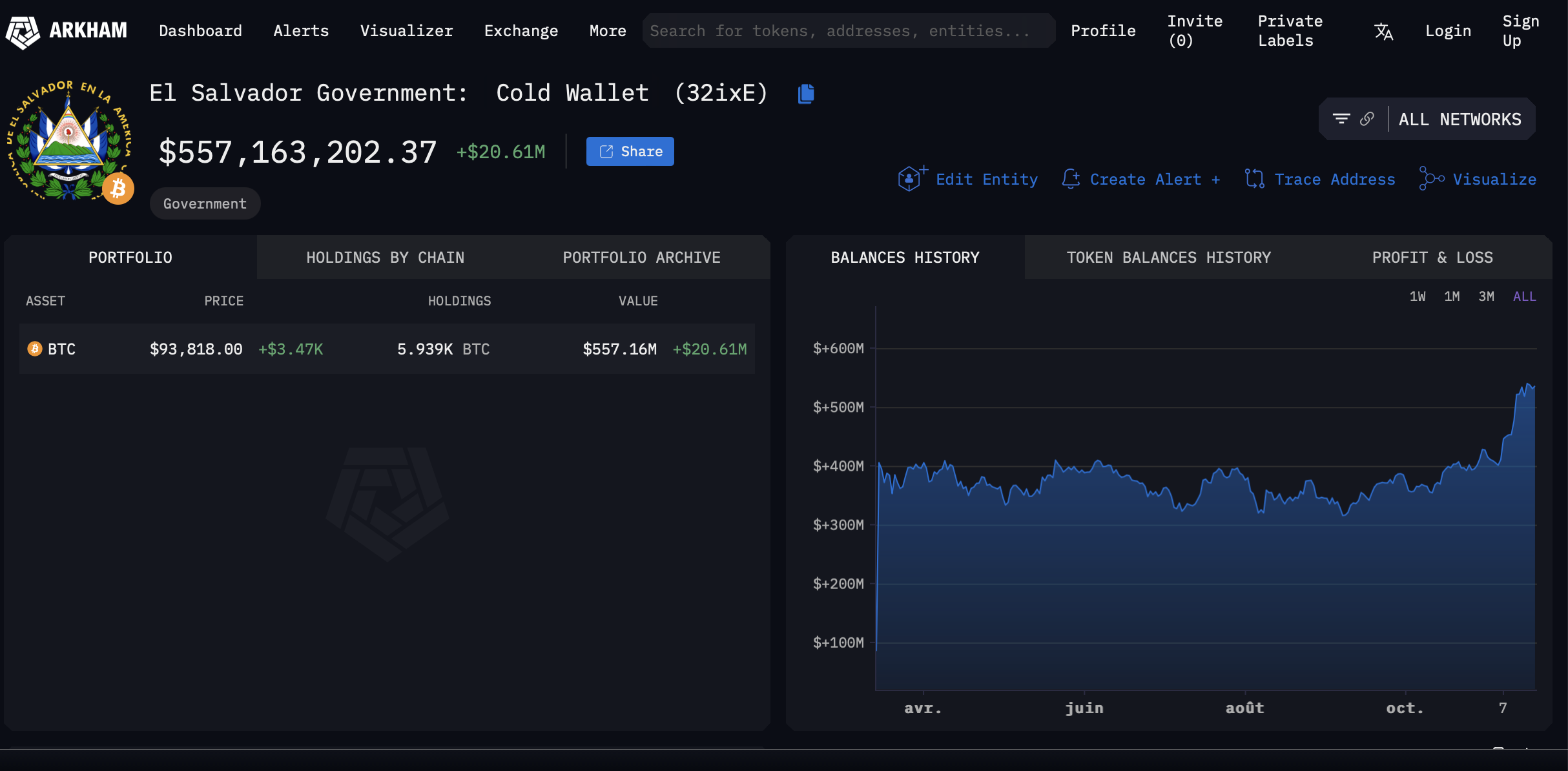This screenshot has height=771, width=1568.
Task: Click the Create Alert bell icon
Action: [x=1071, y=179]
